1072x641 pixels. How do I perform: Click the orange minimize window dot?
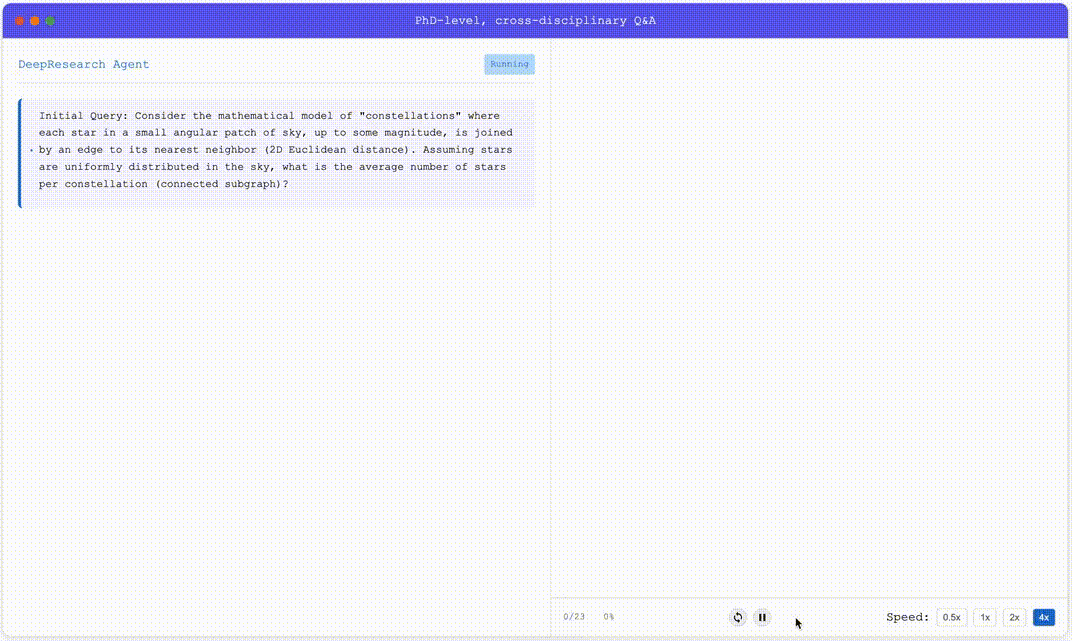(x=35, y=21)
